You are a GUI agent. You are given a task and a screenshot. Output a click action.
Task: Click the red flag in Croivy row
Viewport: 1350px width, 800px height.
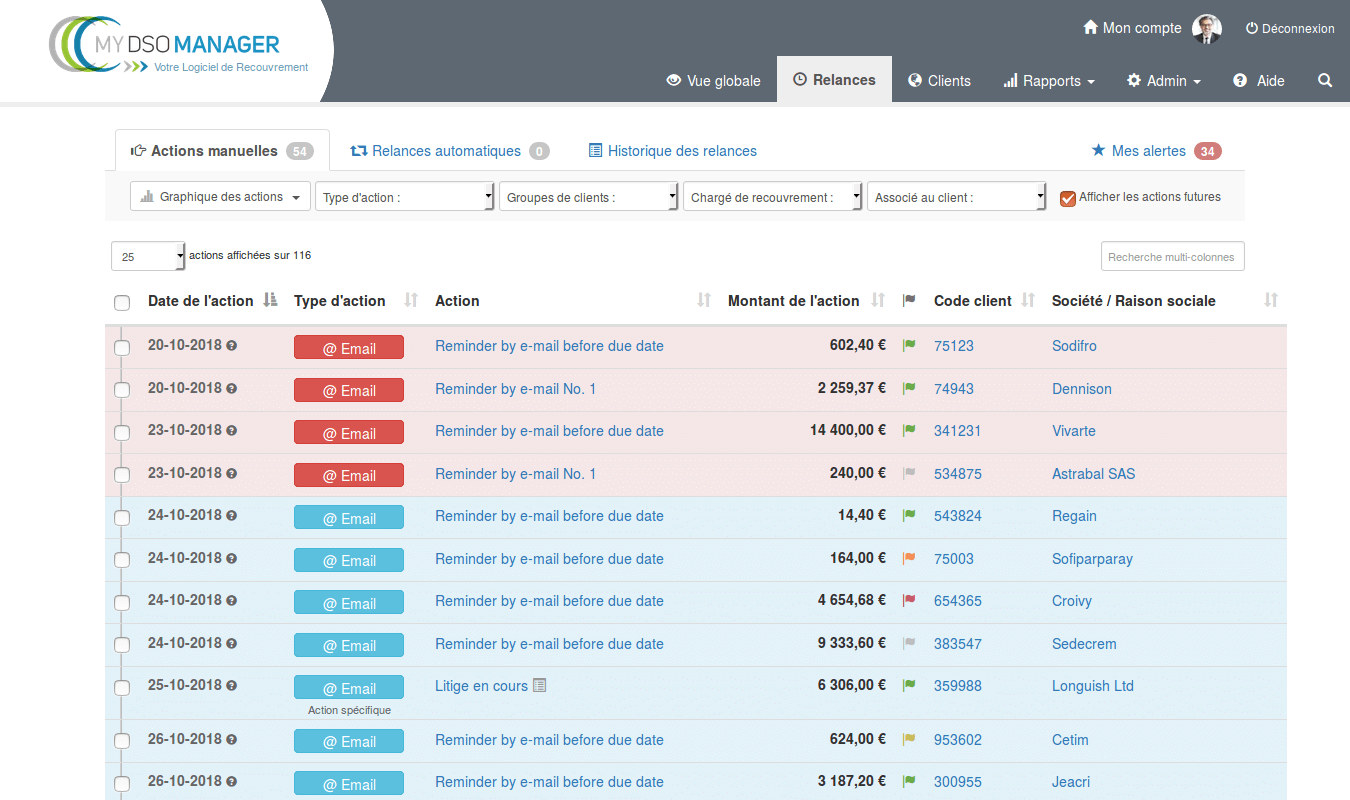coord(909,601)
